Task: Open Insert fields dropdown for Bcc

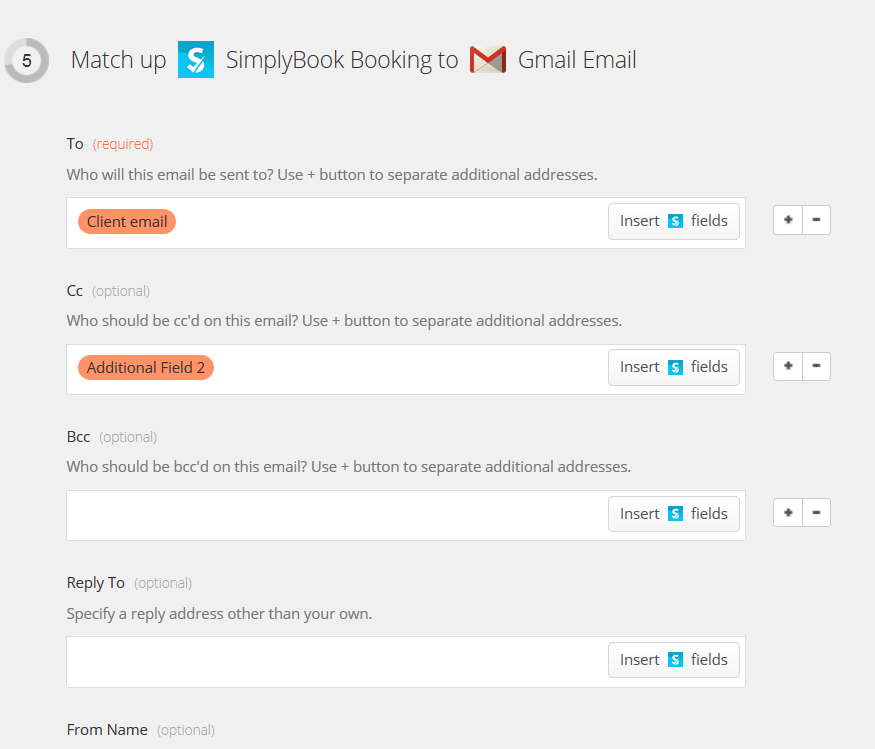Action: coord(673,514)
